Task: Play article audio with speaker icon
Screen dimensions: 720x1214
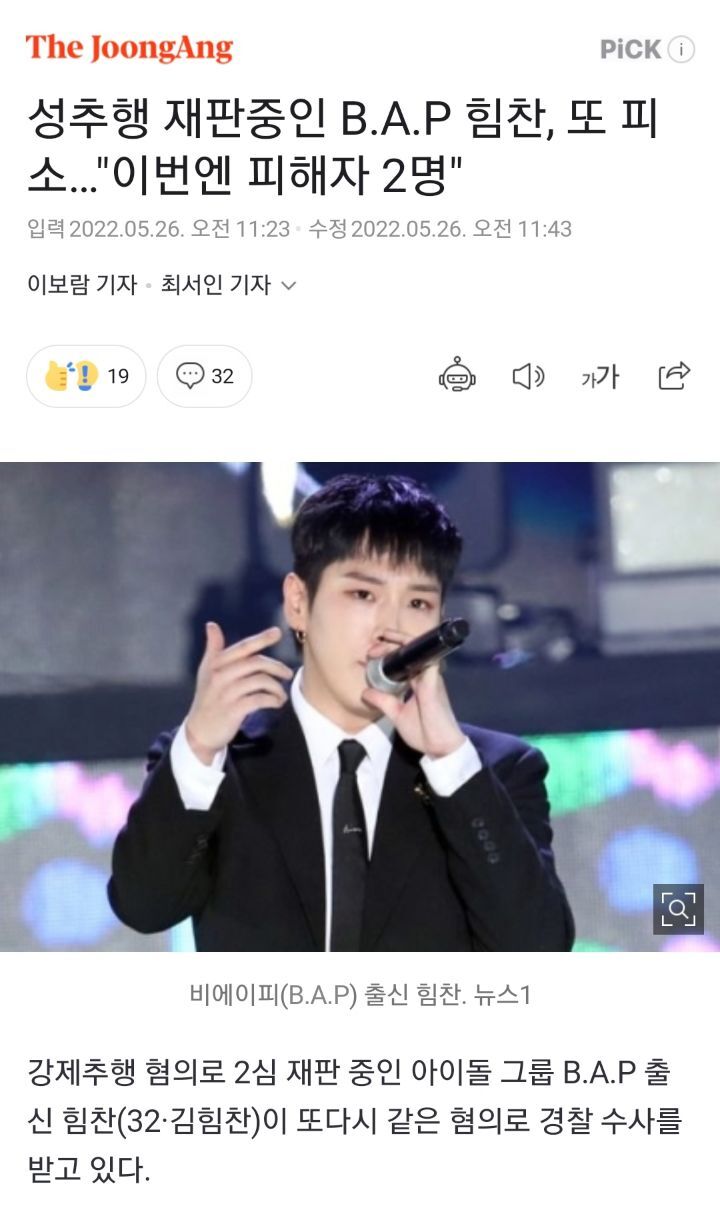Action: coord(528,376)
